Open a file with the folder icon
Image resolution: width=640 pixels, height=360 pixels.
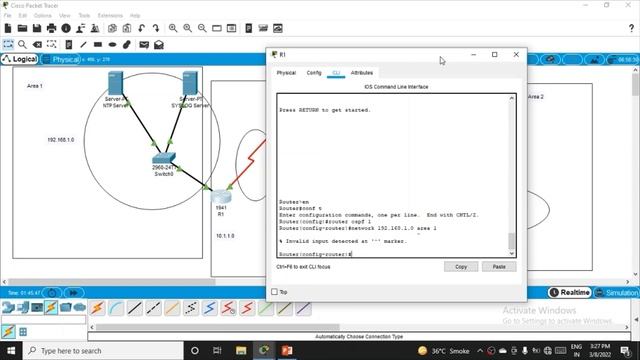coord(22,28)
